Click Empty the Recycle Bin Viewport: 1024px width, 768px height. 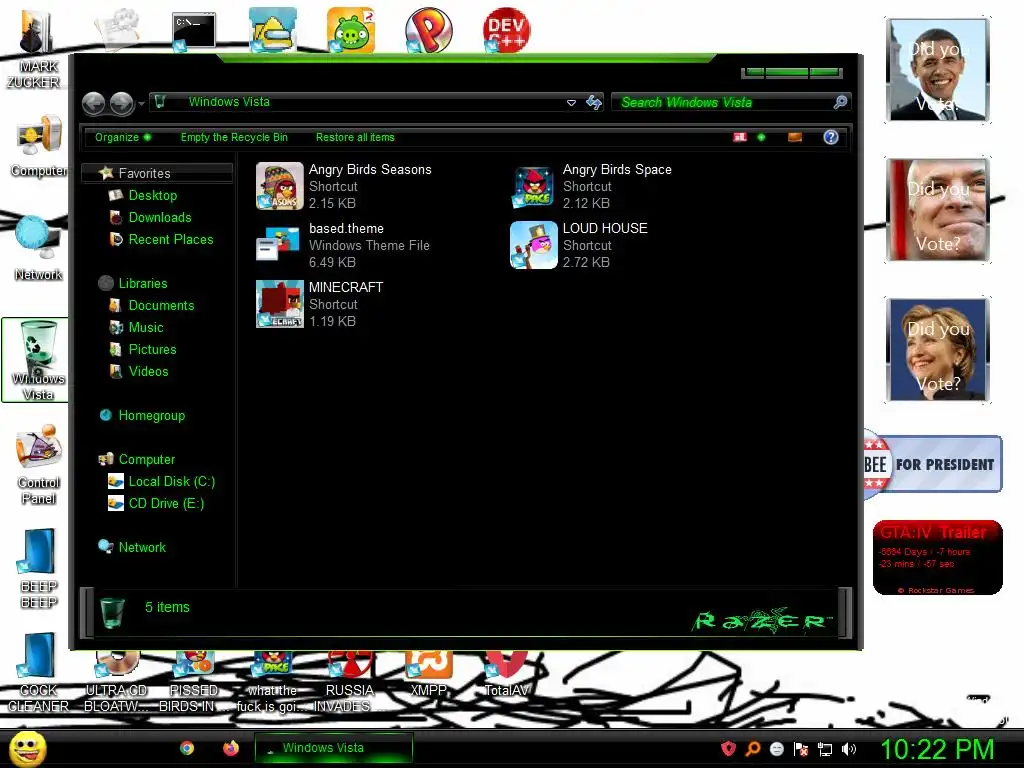(234, 137)
